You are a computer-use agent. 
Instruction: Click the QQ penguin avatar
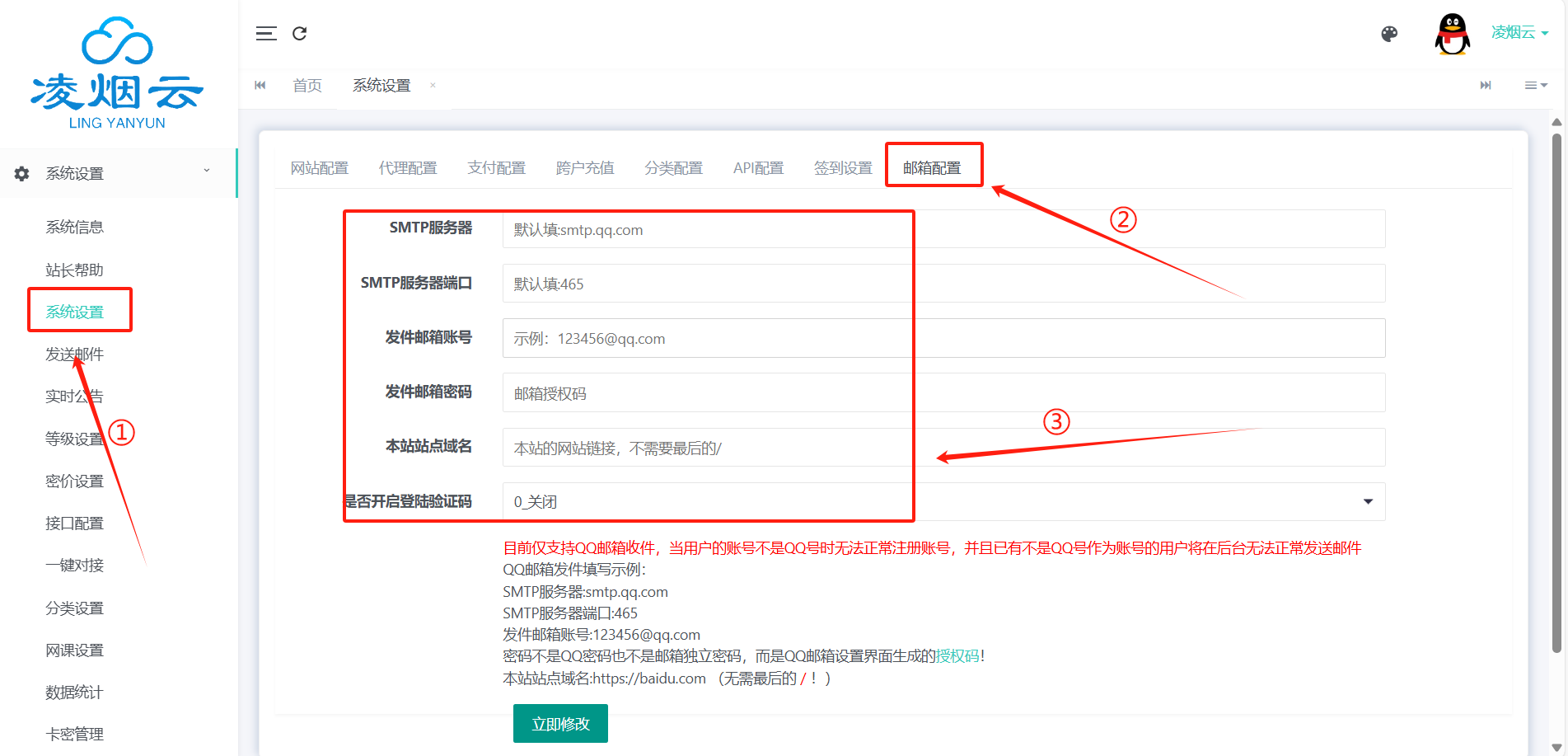click(1452, 34)
